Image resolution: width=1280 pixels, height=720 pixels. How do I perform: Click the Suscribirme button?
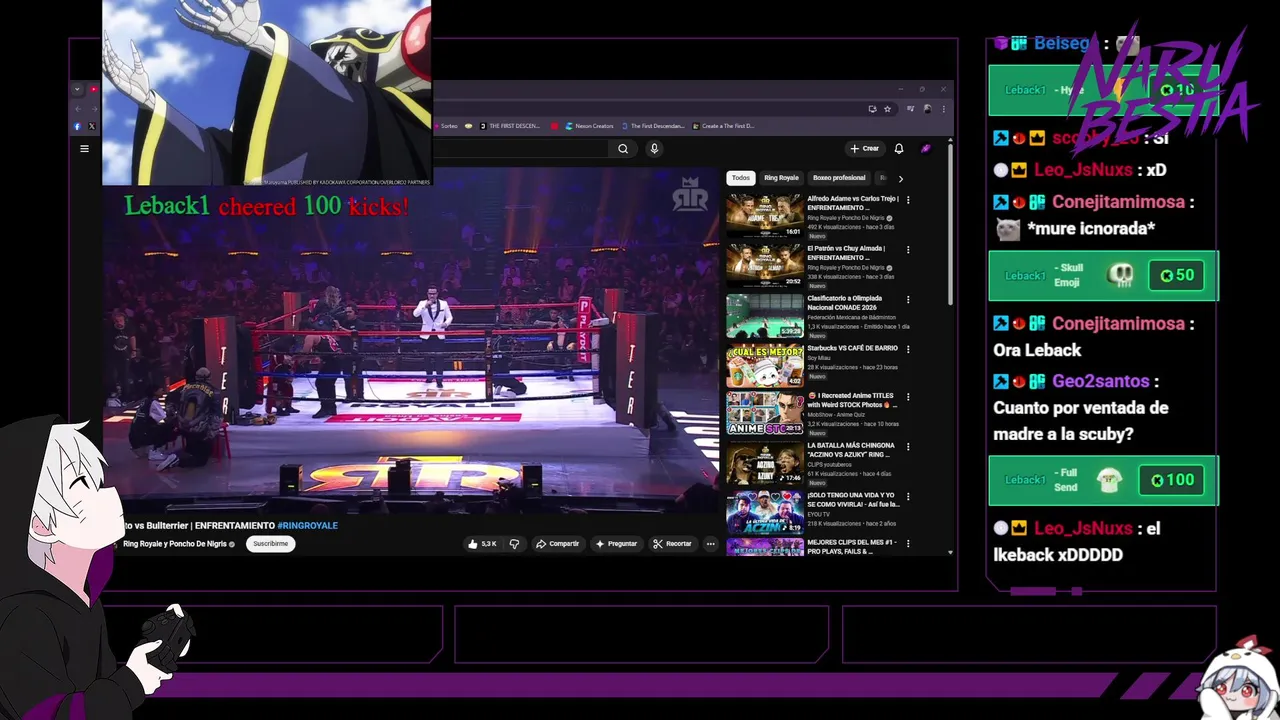pyautogui.click(x=270, y=544)
